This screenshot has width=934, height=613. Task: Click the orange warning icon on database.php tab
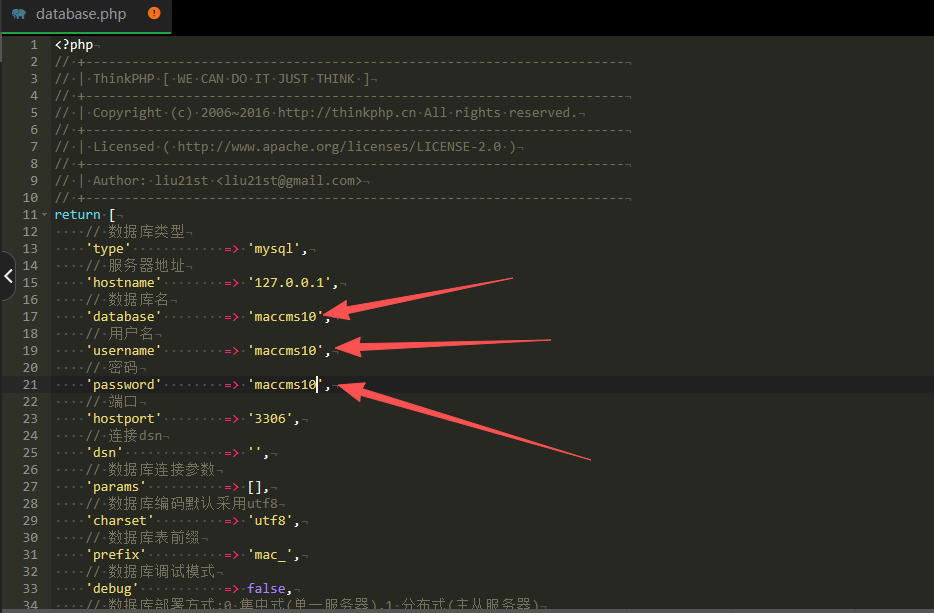click(x=153, y=13)
